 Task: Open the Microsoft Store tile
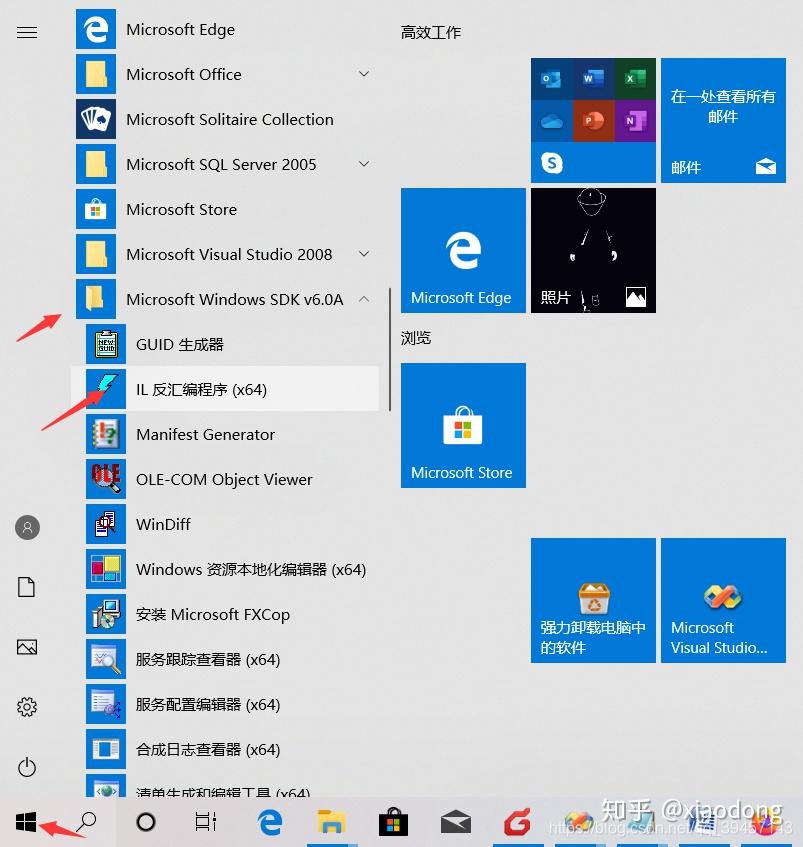tap(463, 425)
